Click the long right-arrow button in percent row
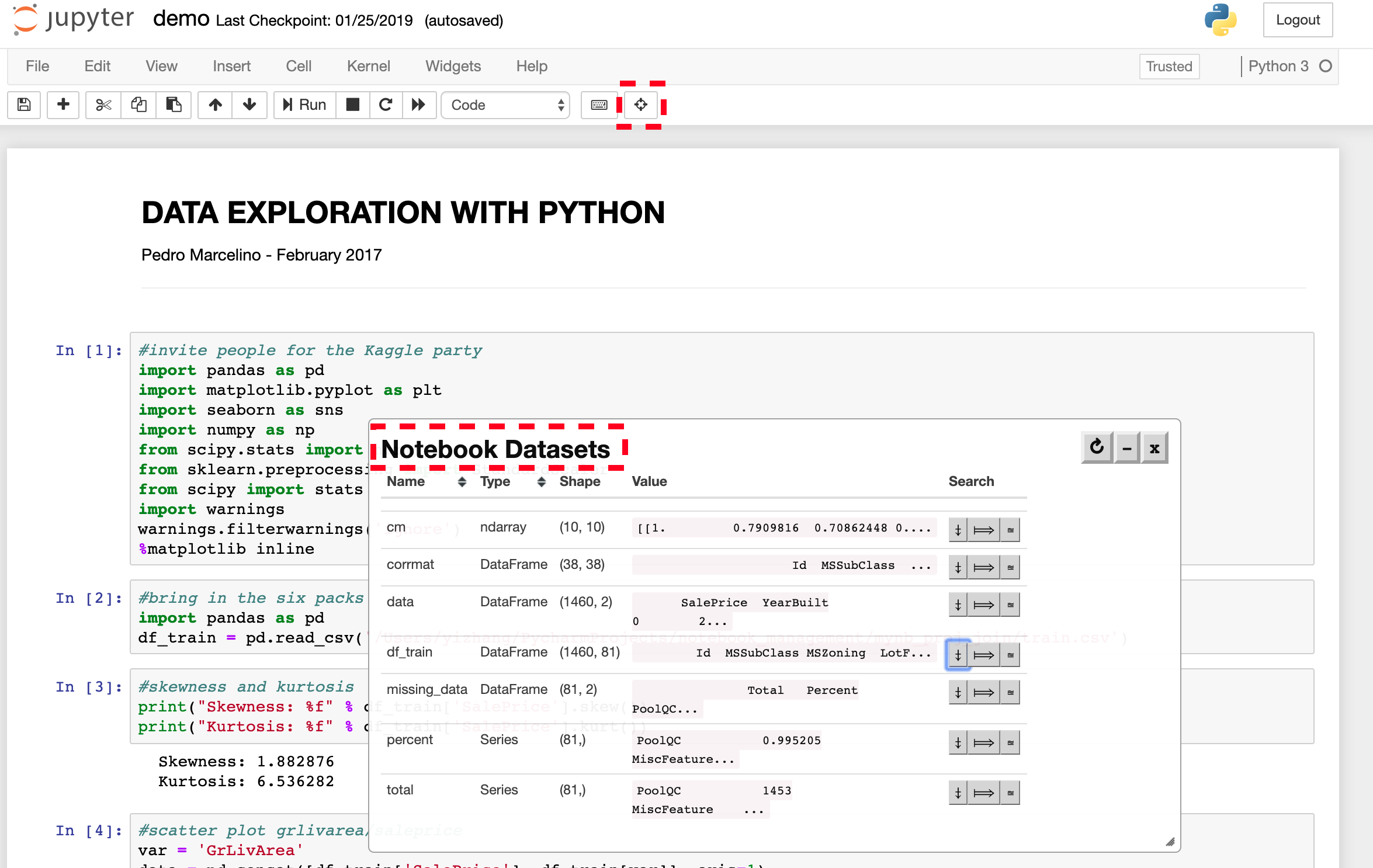Screen dimensions: 1373x868 983,742
